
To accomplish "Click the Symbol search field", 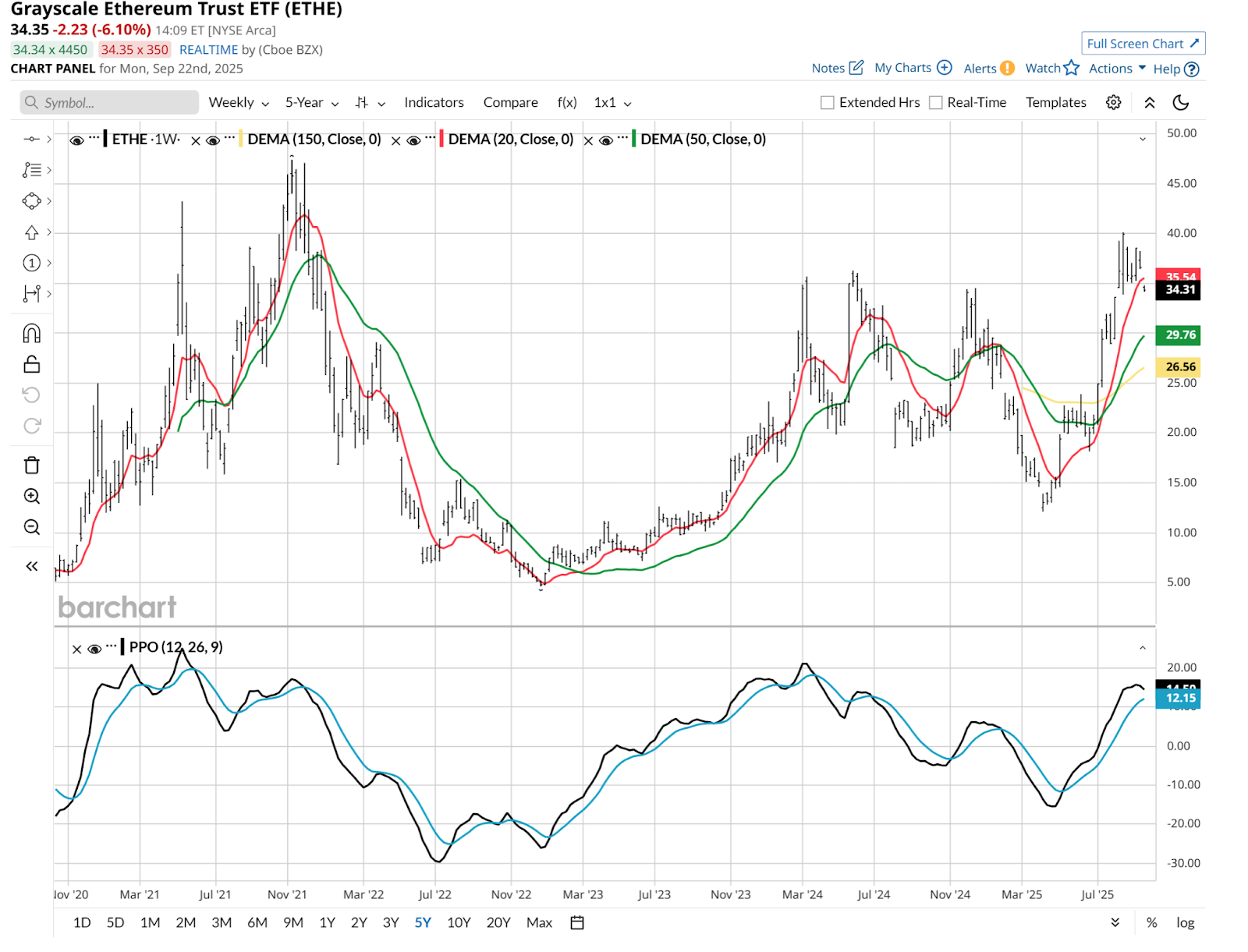I will click(x=109, y=102).
